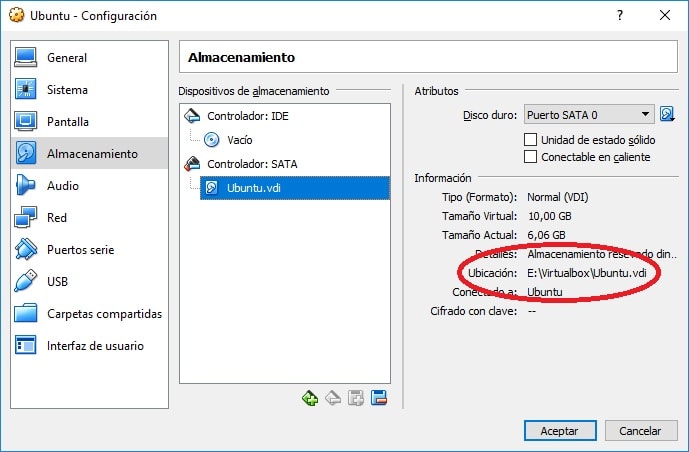Enable Unidad de estado sólido checkbox
This screenshot has width=689, height=452.
pos(530,140)
